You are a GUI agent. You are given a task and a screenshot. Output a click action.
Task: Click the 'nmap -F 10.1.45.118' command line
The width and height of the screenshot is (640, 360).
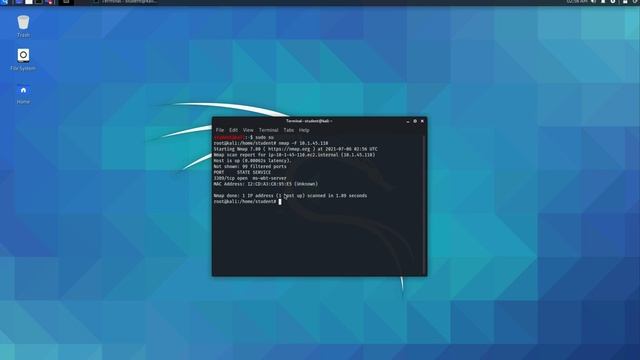point(271,143)
